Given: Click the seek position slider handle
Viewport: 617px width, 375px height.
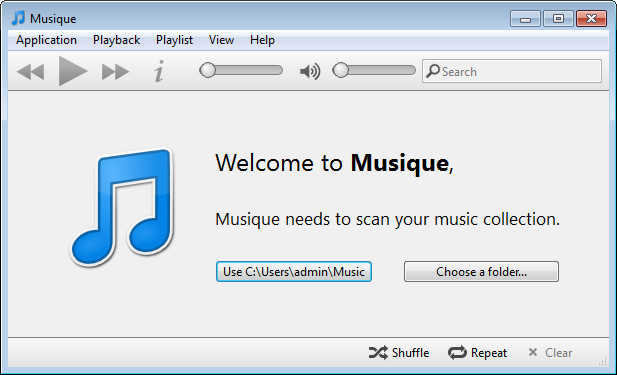Looking at the screenshot, I should (207, 70).
